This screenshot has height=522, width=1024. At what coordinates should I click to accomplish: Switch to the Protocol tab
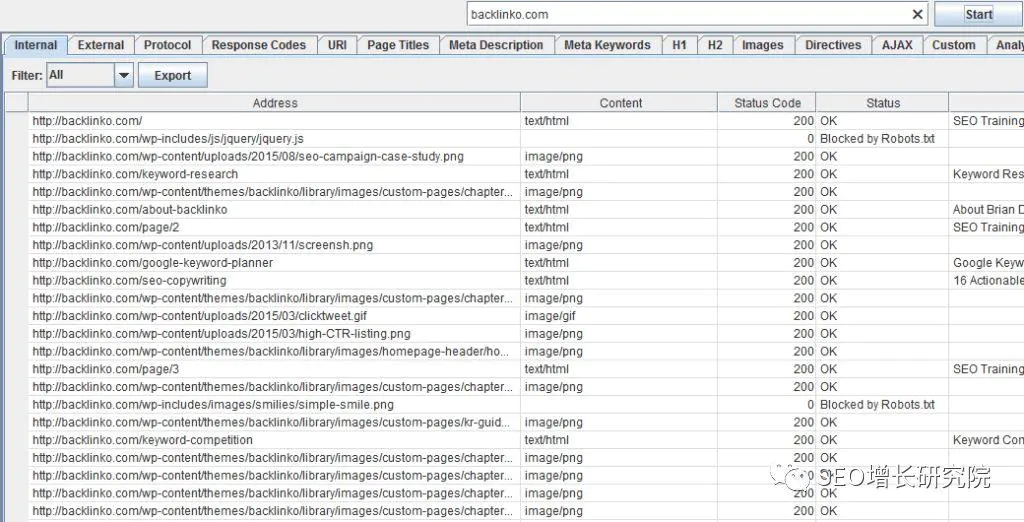pyautogui.click(x=167, y=45)
